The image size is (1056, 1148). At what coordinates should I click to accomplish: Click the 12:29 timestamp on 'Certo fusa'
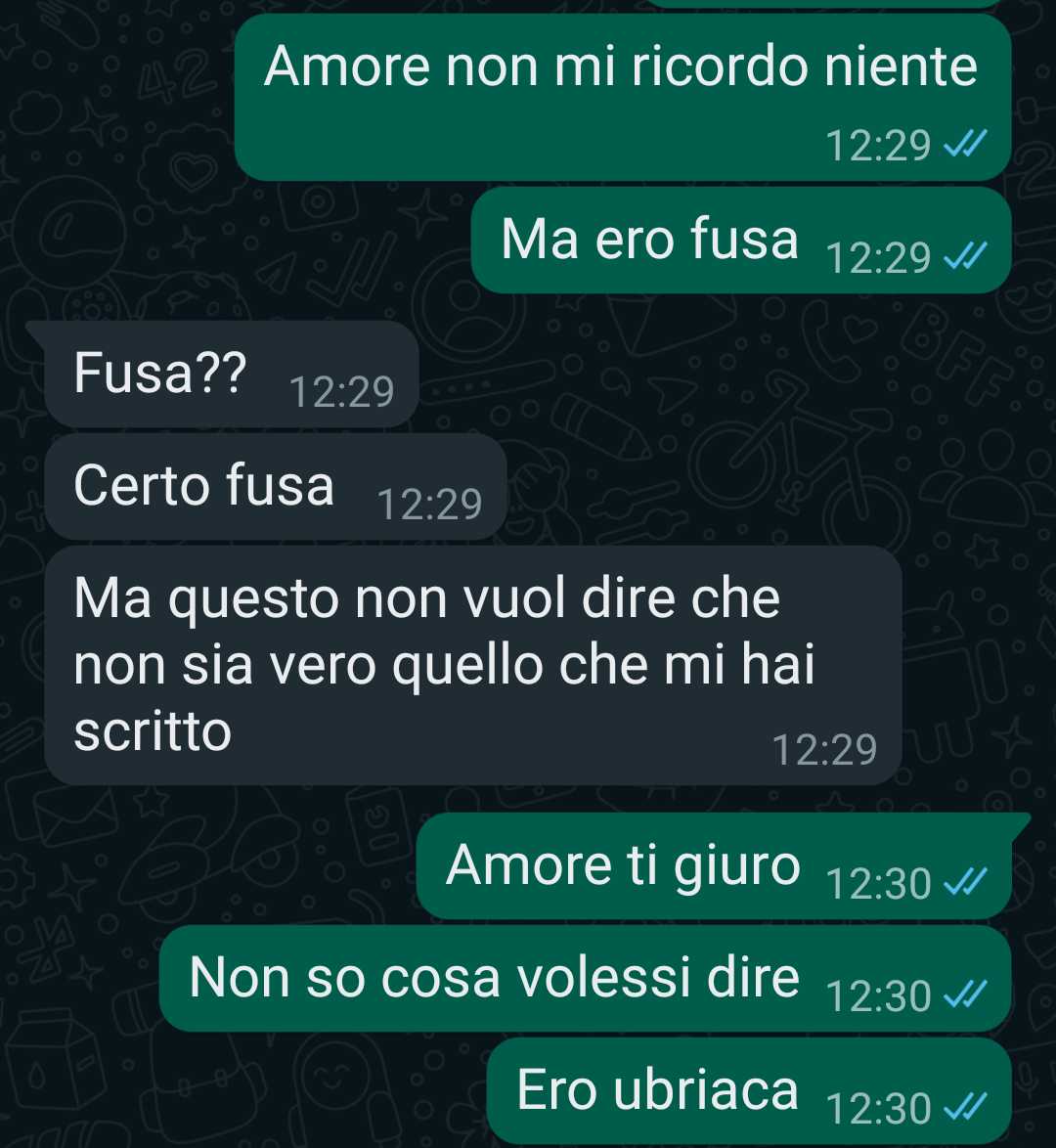pyautogui.click(x=430, y=505)
